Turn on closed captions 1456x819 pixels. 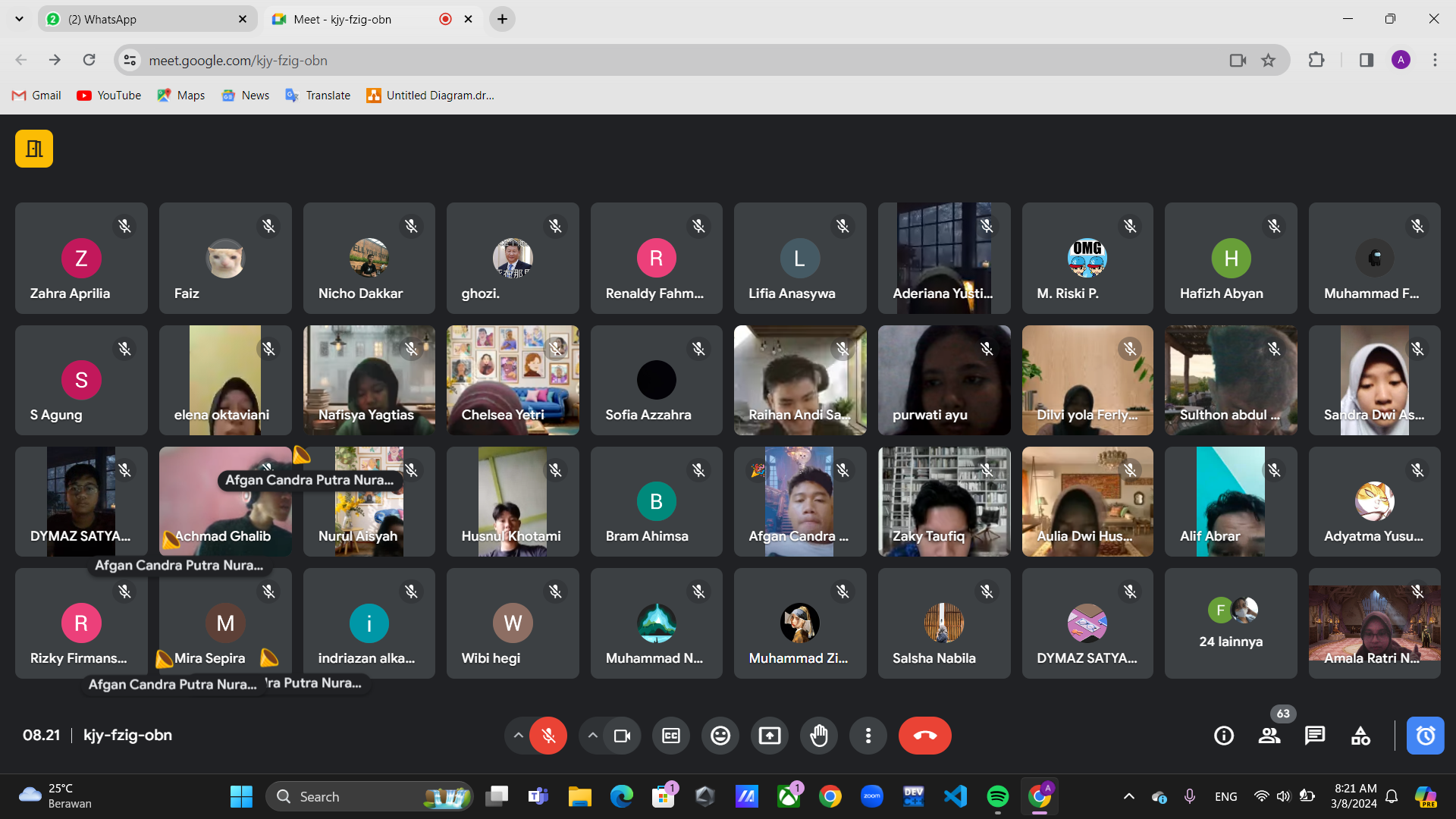tap(671, 736)
